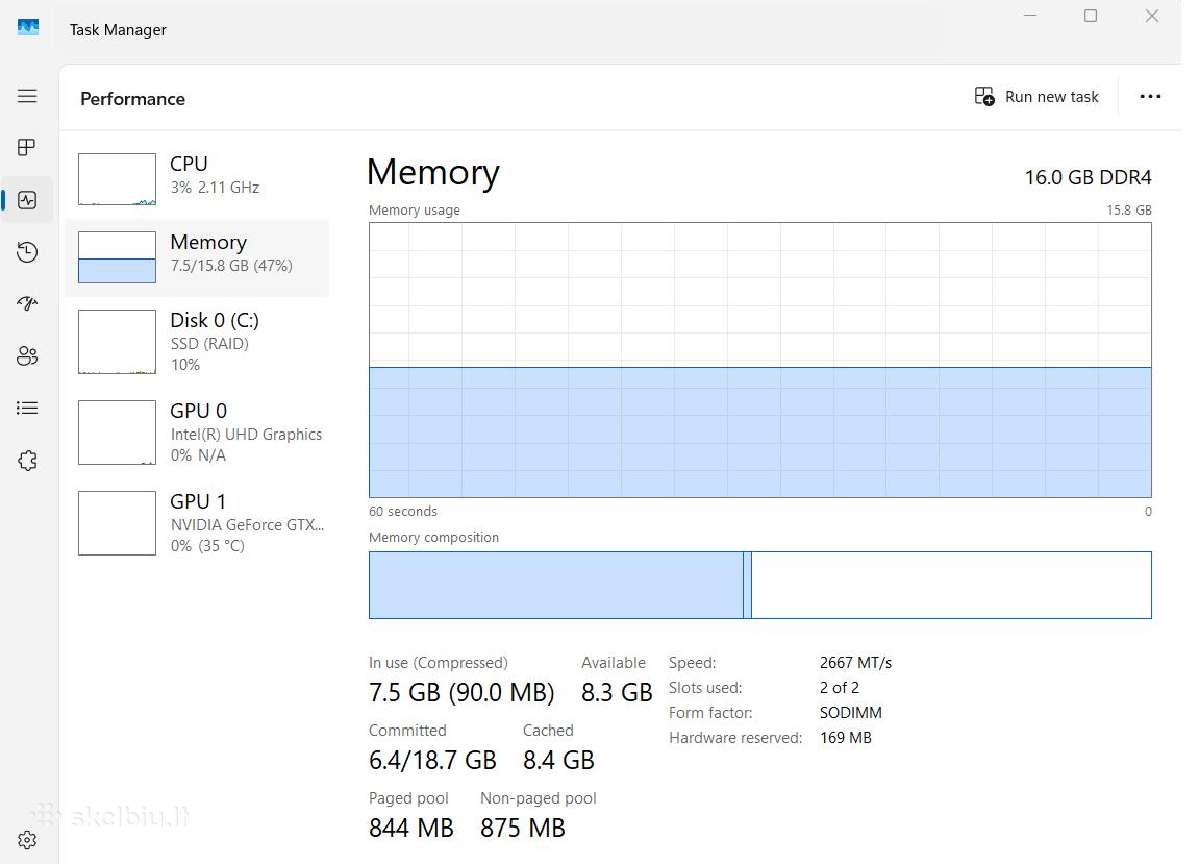Switch to the Users page
The width and height of the screenshot is (1200, 864).
pos(27,356)
